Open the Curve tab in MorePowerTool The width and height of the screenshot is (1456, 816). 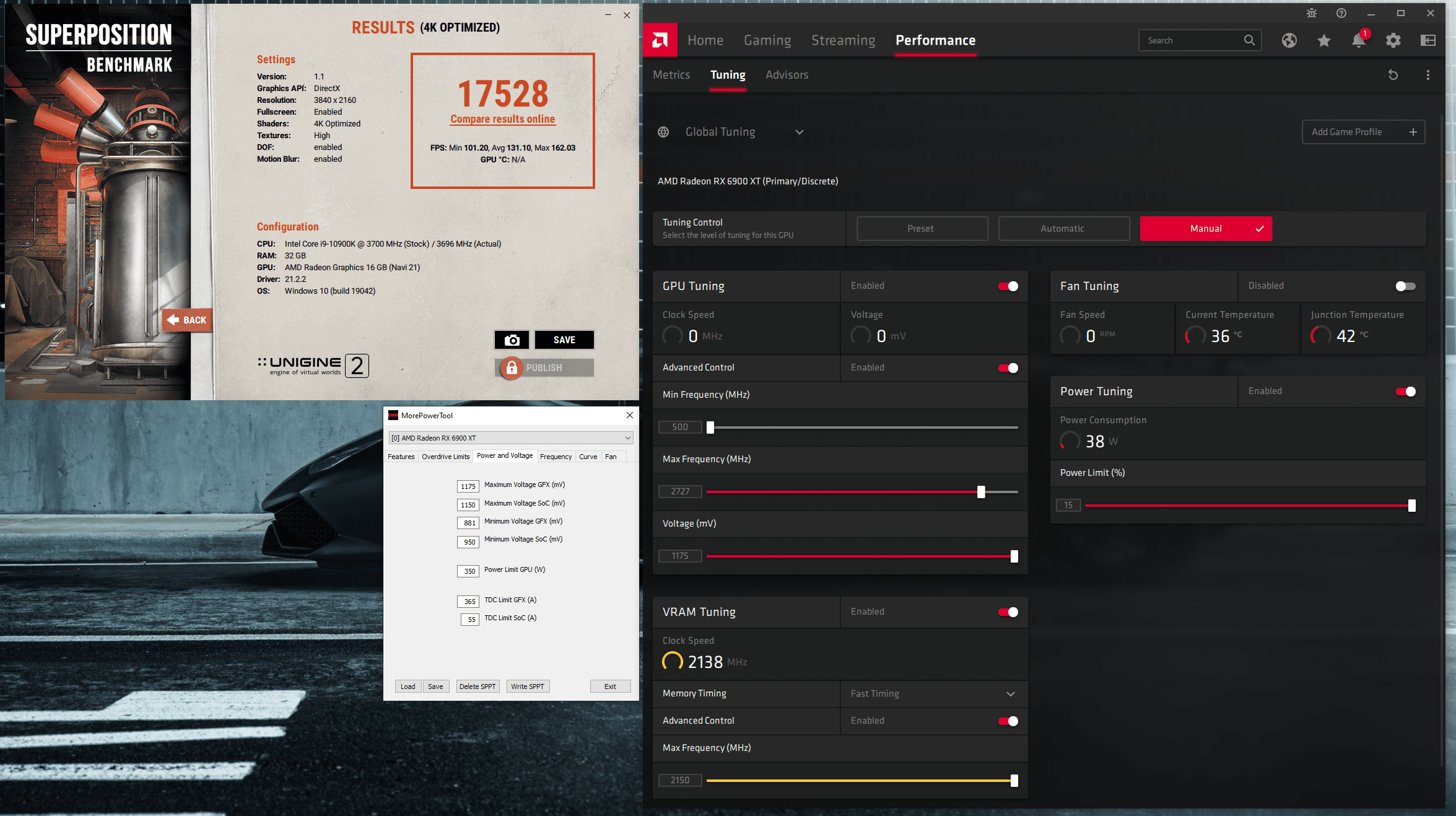pos(588,457)
